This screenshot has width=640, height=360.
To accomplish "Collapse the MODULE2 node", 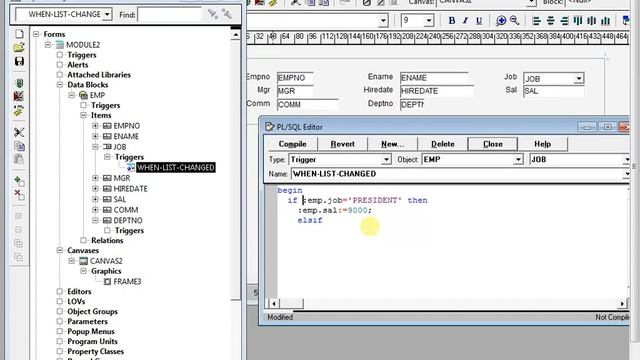I will (48, 44).
